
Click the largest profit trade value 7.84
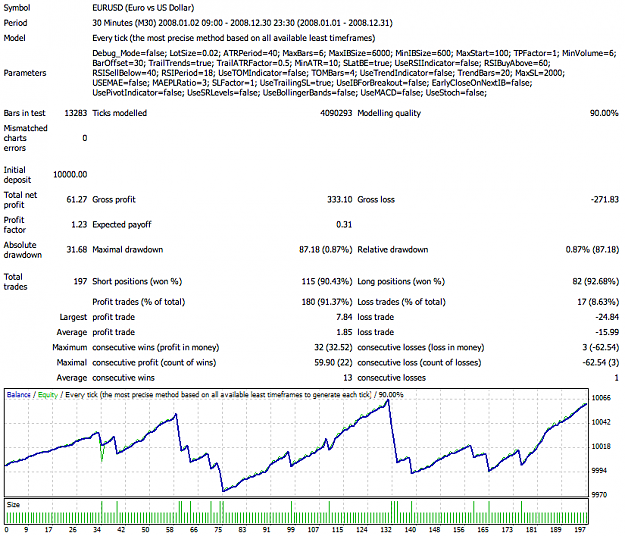pyautogui.click(x=344, y=317)
